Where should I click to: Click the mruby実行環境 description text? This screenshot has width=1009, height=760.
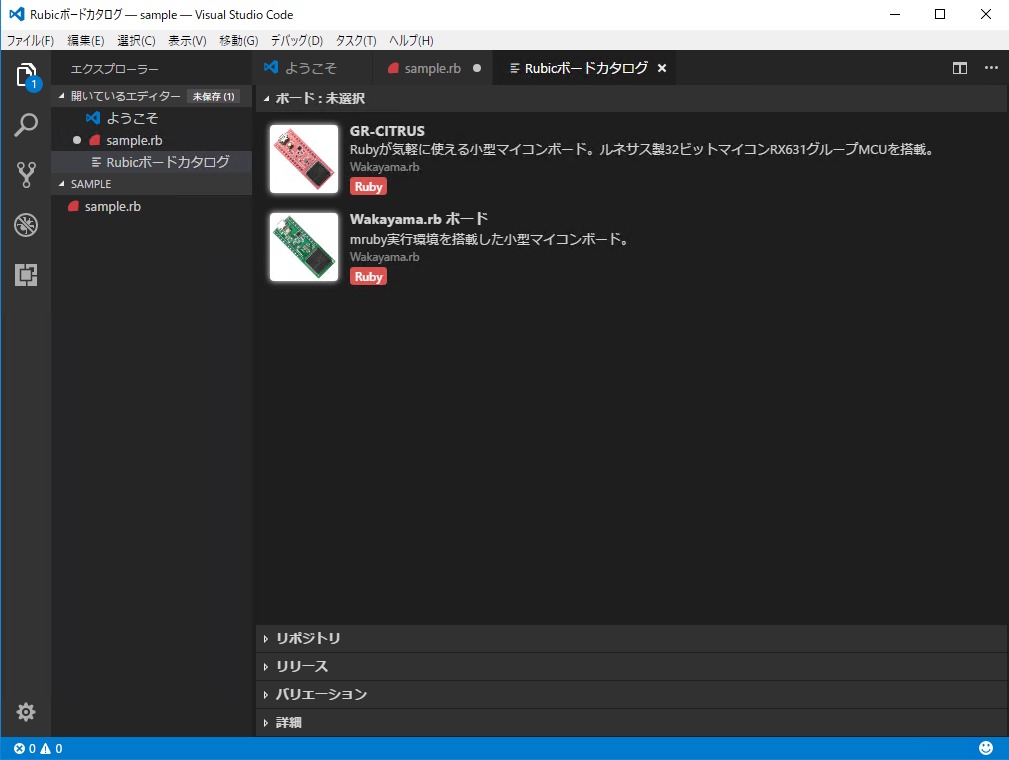[489, 239]
